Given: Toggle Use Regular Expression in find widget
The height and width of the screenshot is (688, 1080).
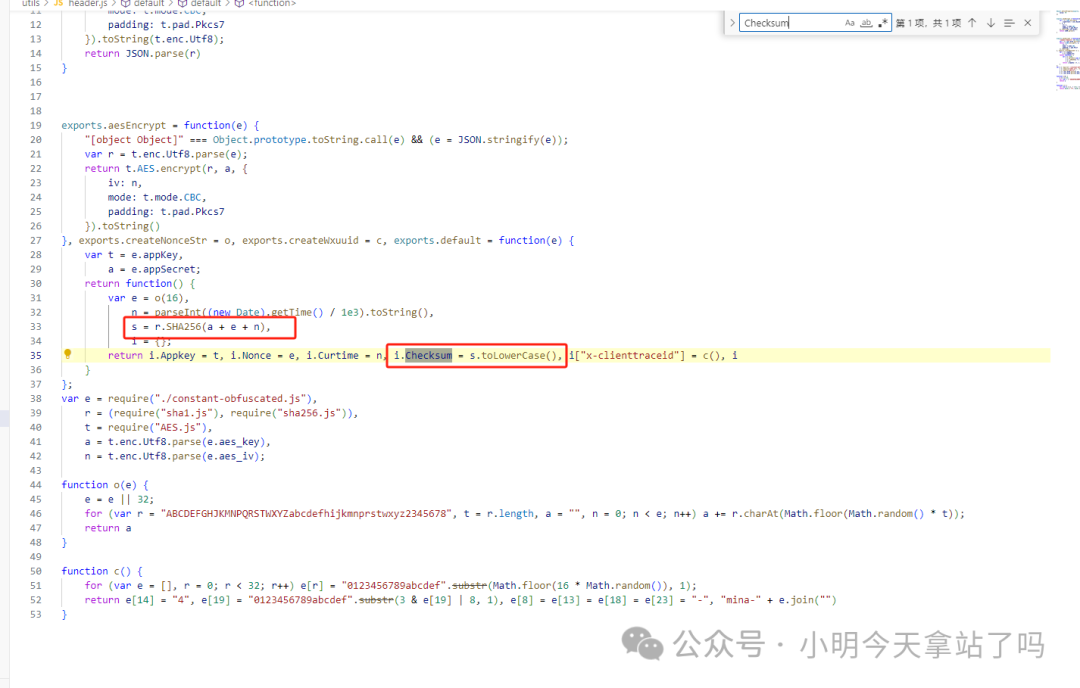Looking at the screenshot, I should click(x=882, y=23).
